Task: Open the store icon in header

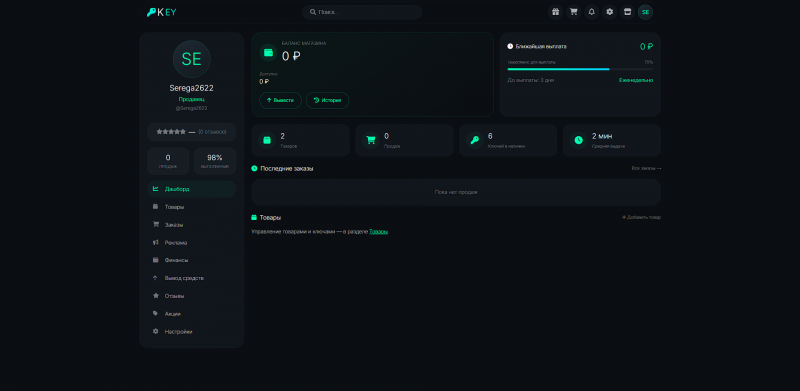Action: 628,12
